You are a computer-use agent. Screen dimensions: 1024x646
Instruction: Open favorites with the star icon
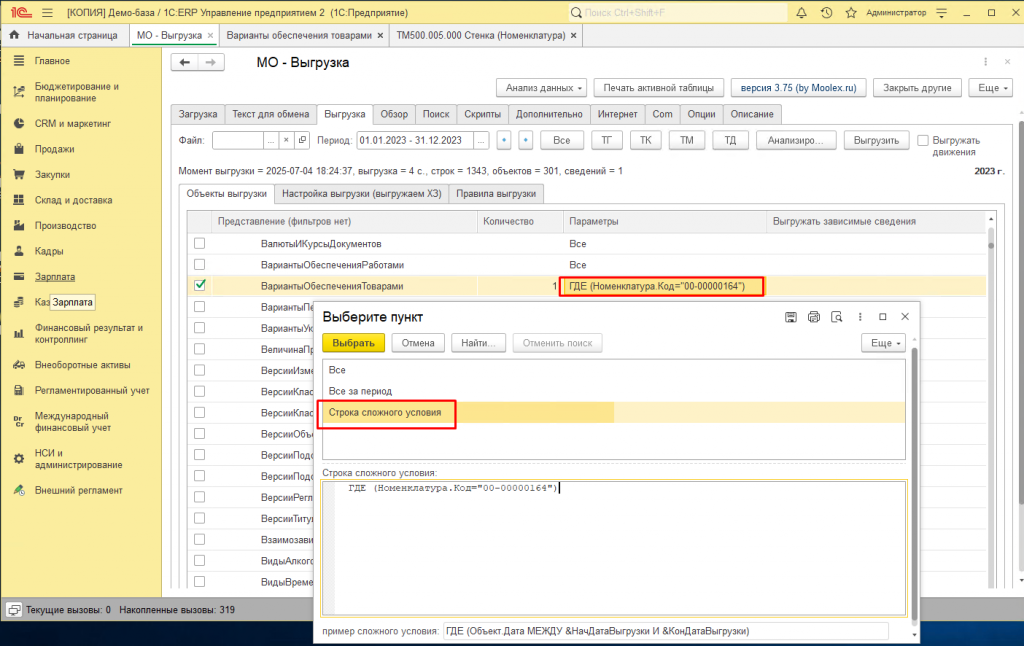point(851,12)
